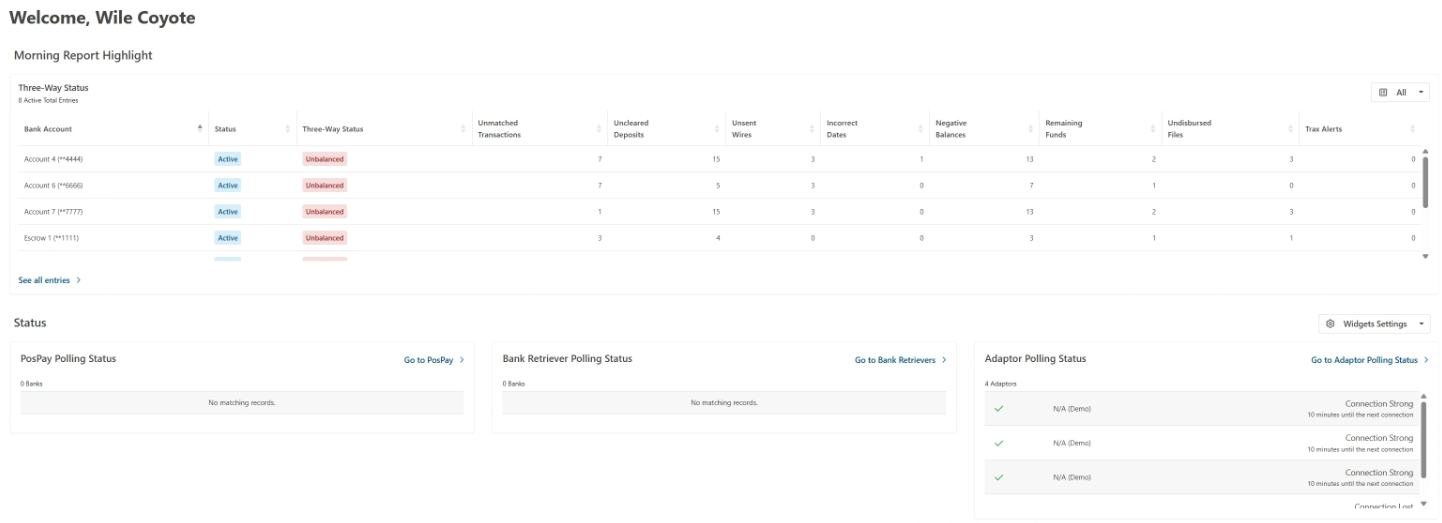This screenshot has height=523, width=1442.
Task: Sort by Trax Alerts column icon
Action: pos(1412,129)
